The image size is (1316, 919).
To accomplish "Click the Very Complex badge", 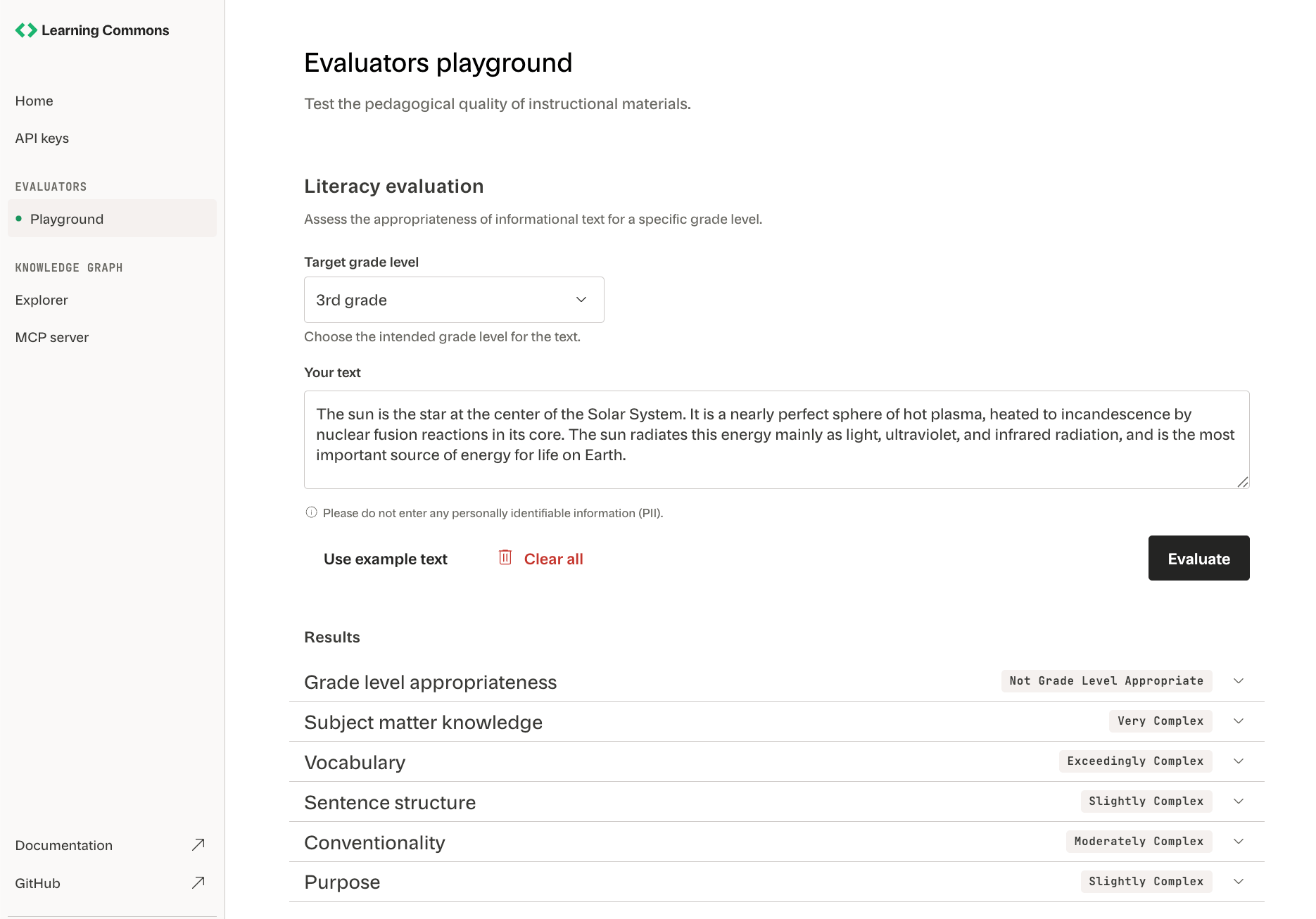I will (x=1160, y=721).
